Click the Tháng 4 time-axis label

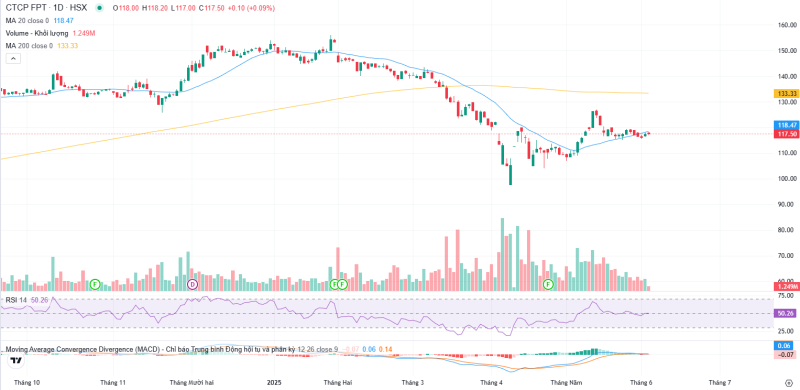[491, 382]
